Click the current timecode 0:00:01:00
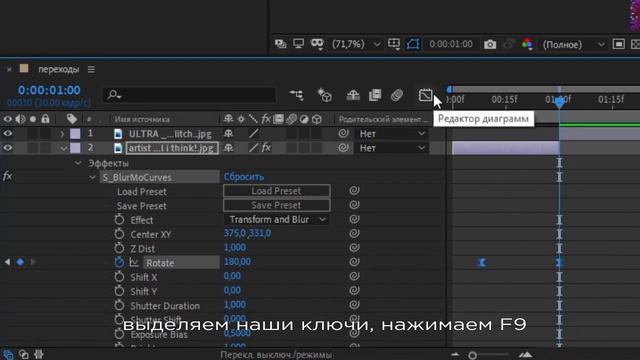The image size is (640, 360). pyautogui.click(x=49, y=90)
